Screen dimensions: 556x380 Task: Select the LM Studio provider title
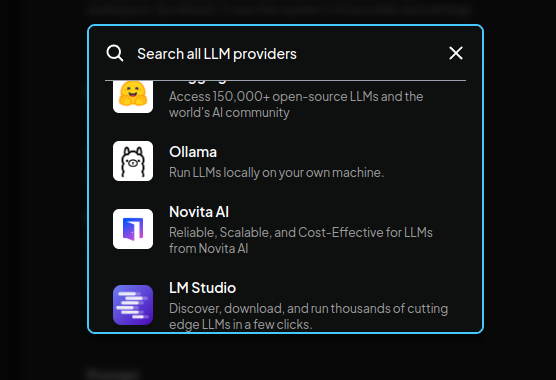pyautogui.click(x=202, y=288)
